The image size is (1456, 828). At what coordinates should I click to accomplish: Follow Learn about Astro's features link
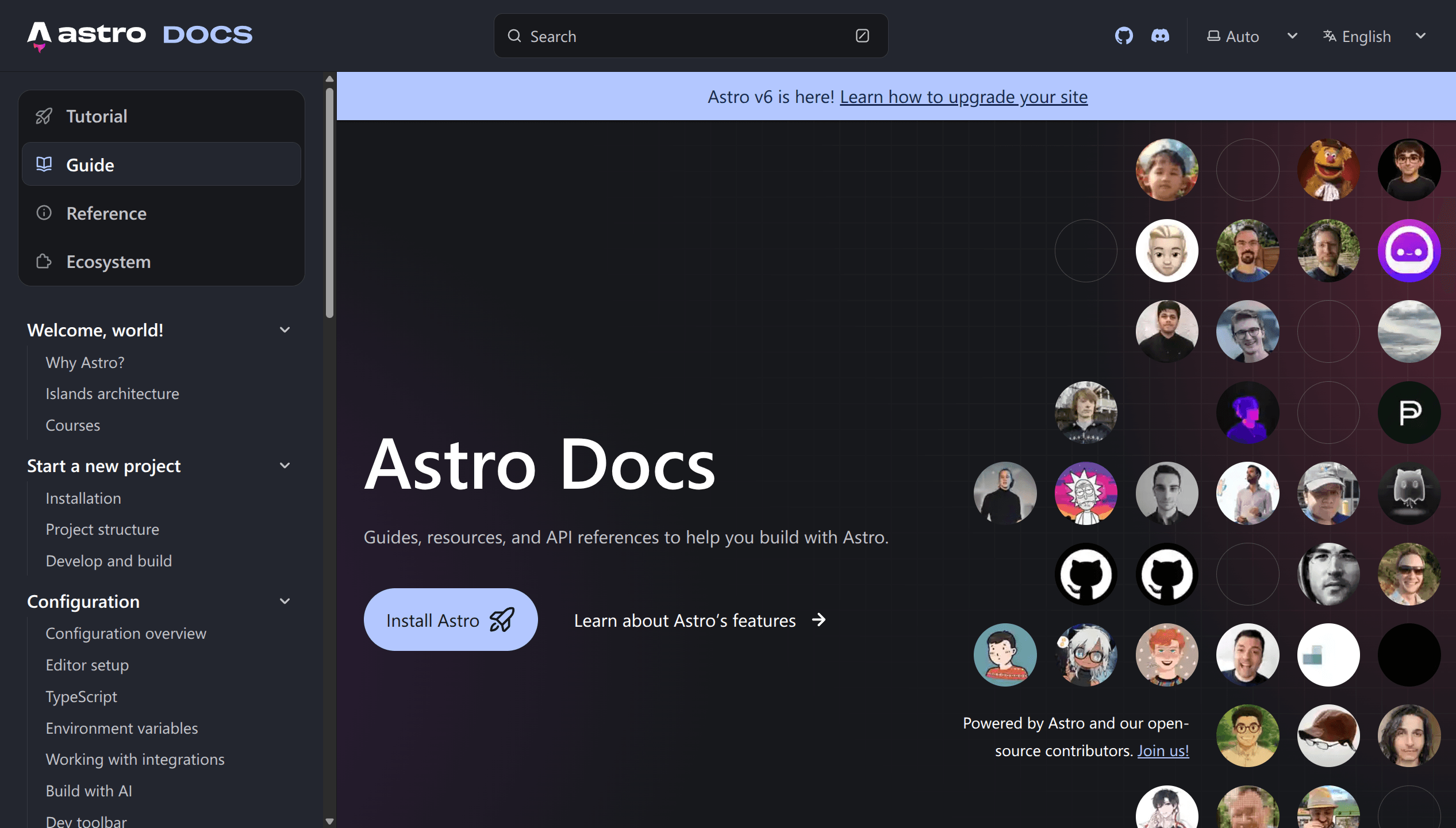tap(700, 620)
